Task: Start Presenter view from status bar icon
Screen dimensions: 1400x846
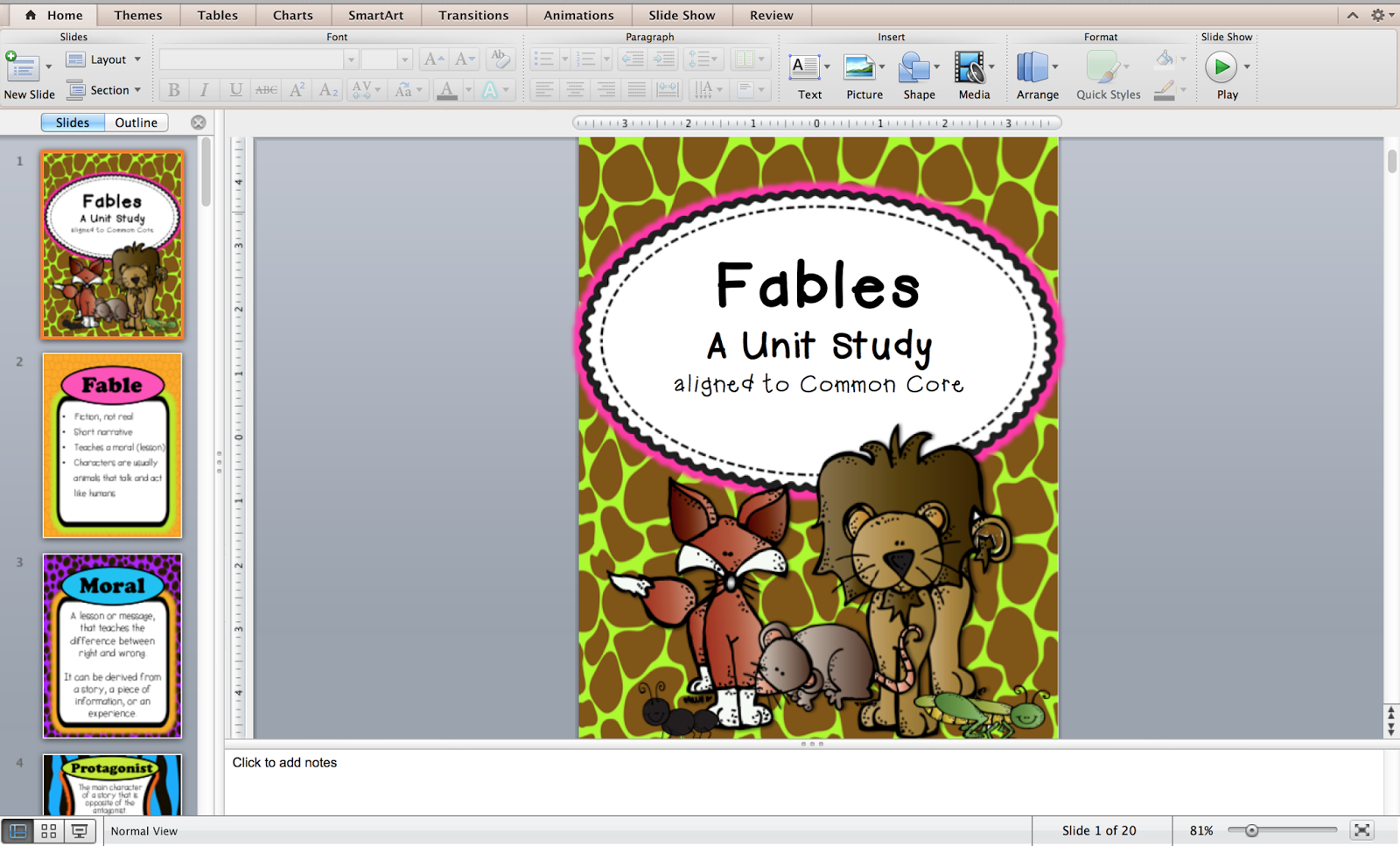Action: [80, 831]
